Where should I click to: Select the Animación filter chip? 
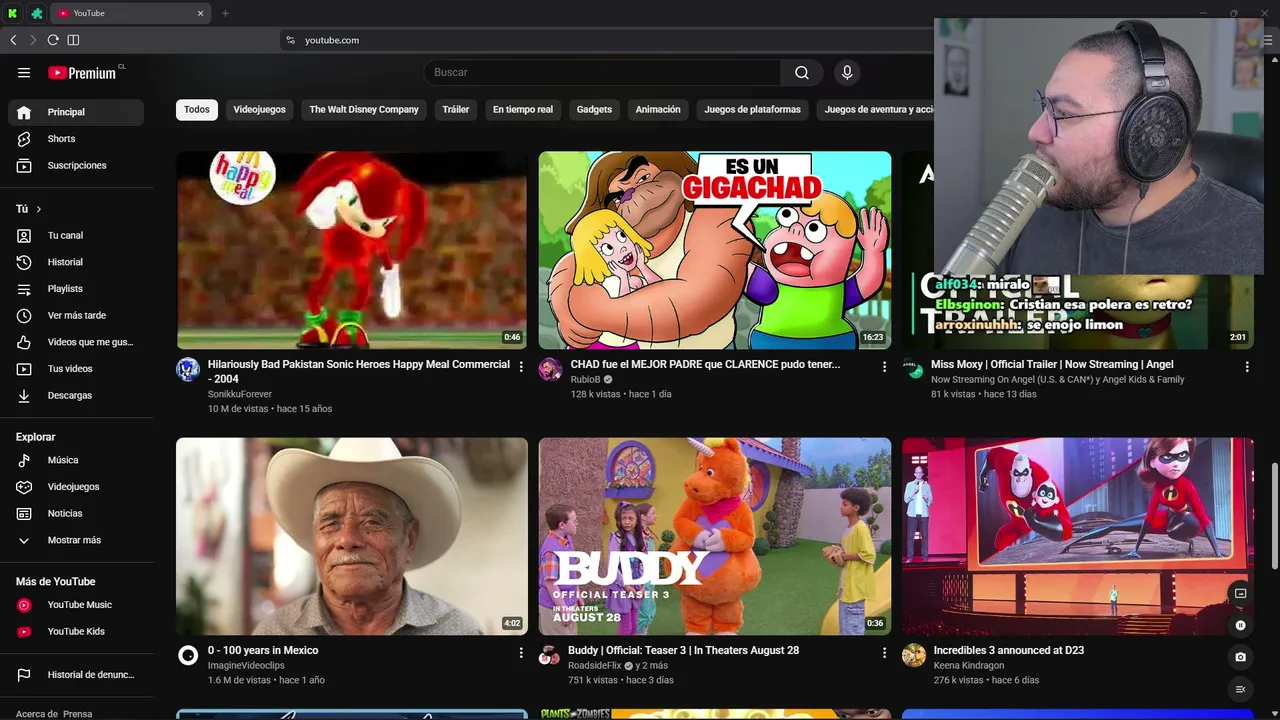click(x=658, y=109)
